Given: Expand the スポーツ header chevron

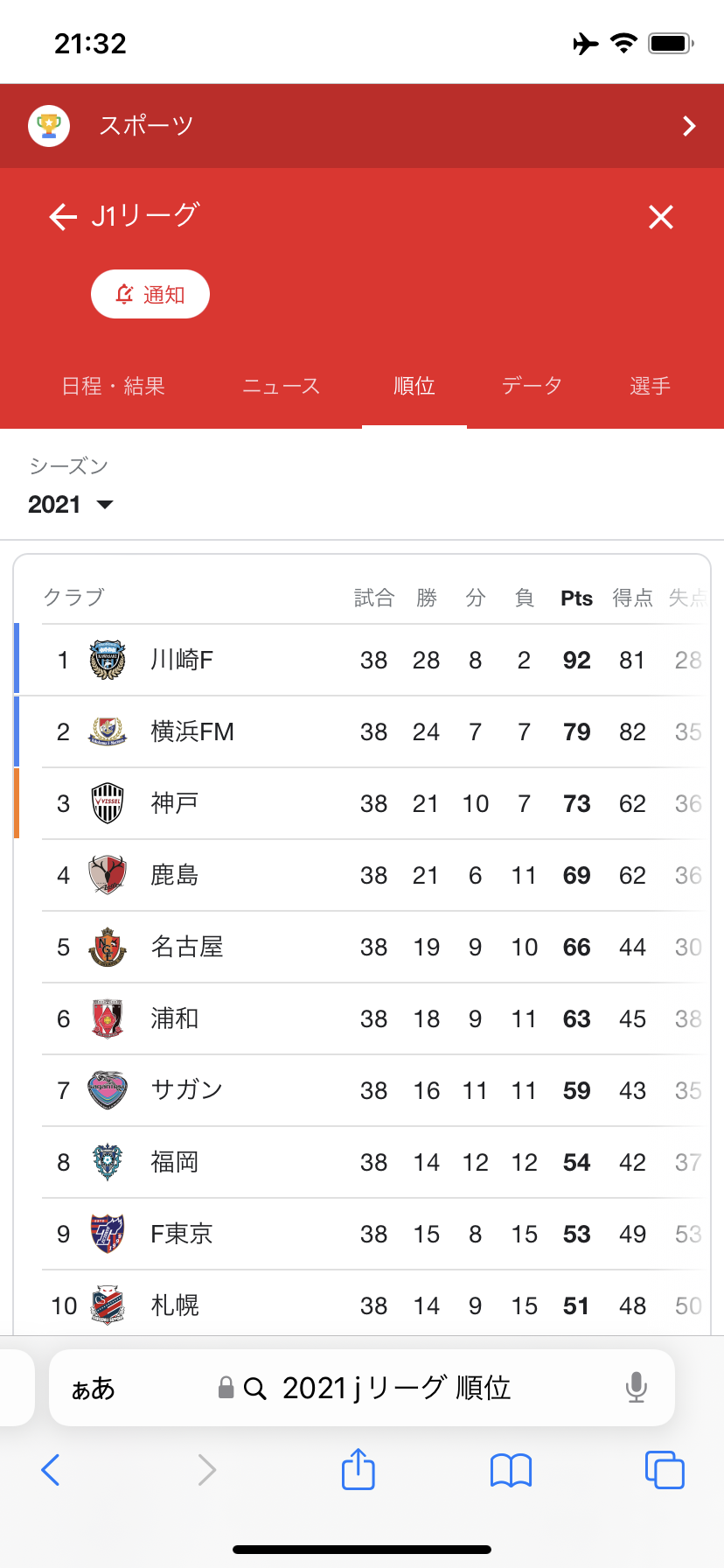Looking at the screenshot, I should [x=689, y=126].
